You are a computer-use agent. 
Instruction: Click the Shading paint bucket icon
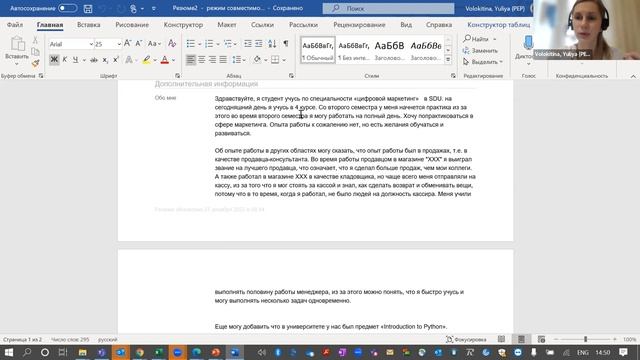coord(257,60)
